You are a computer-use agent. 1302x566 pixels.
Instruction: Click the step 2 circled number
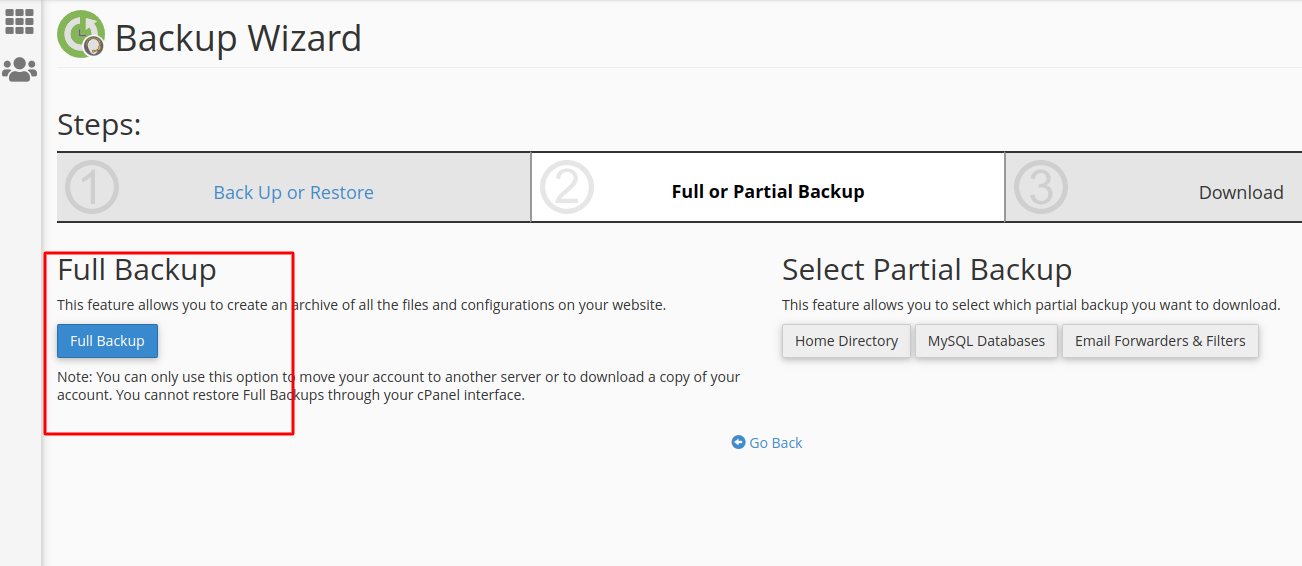point(567,187)
